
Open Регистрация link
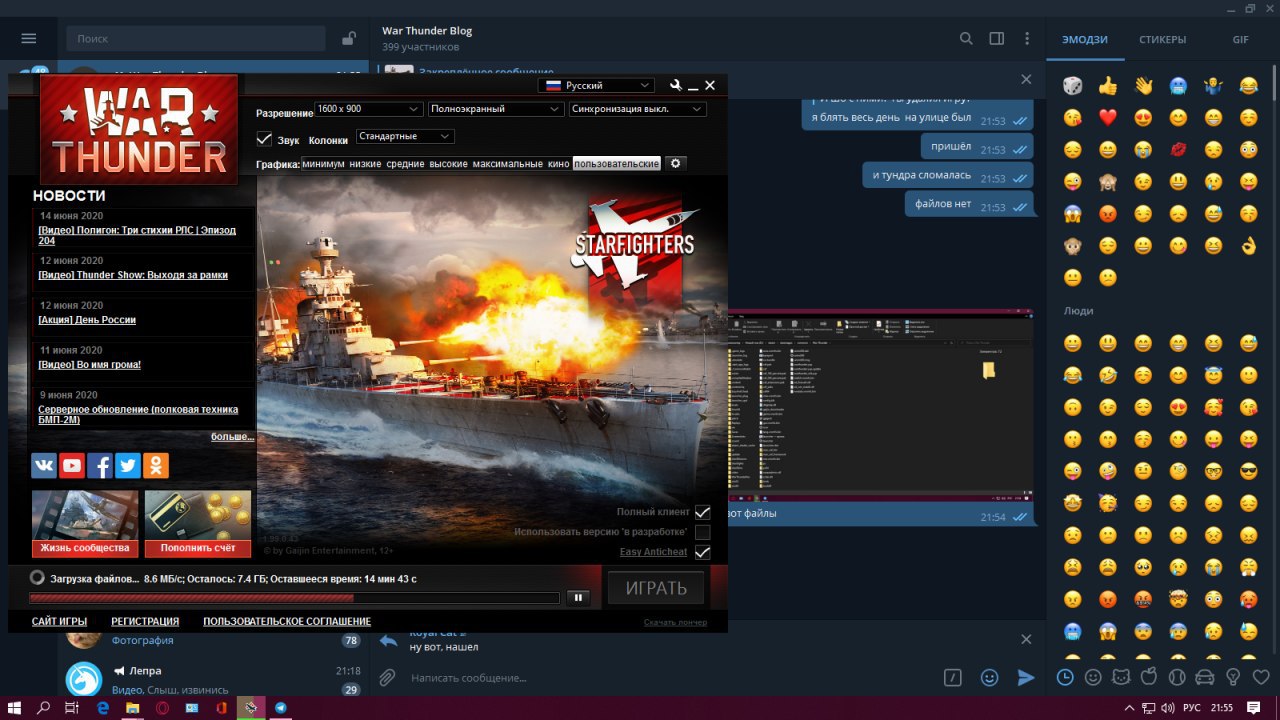coord(145,621)
